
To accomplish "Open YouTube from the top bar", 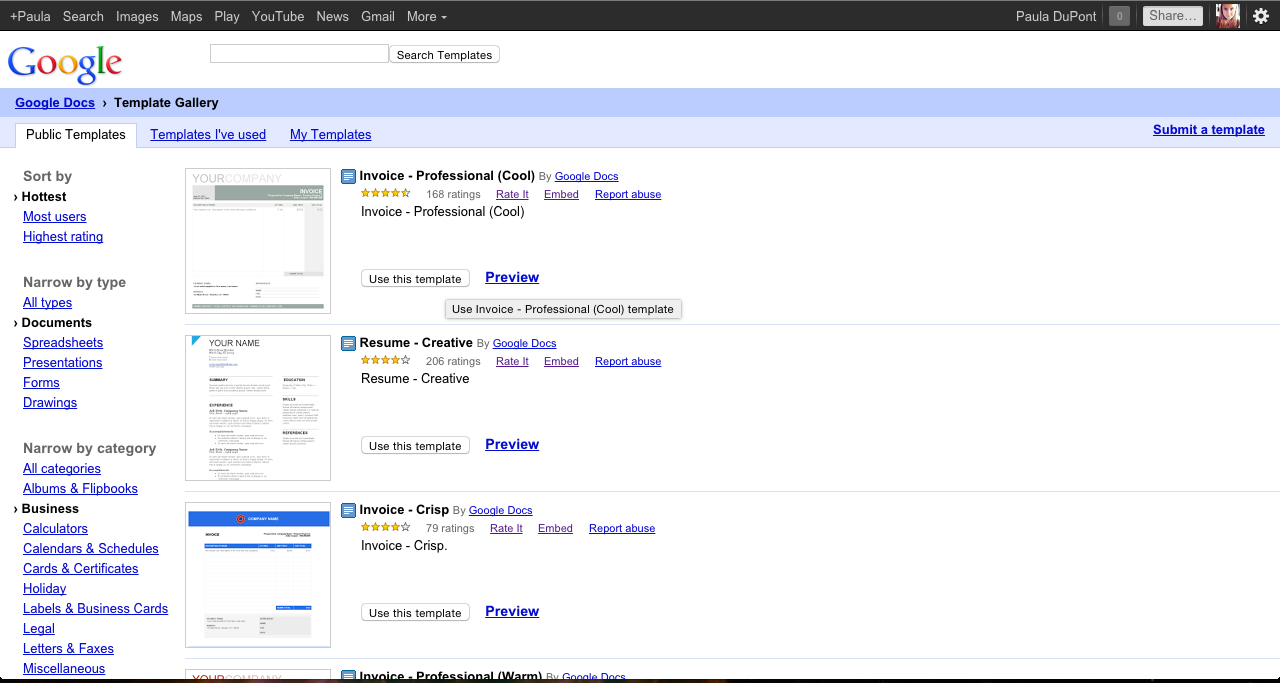I will [278, 16].
